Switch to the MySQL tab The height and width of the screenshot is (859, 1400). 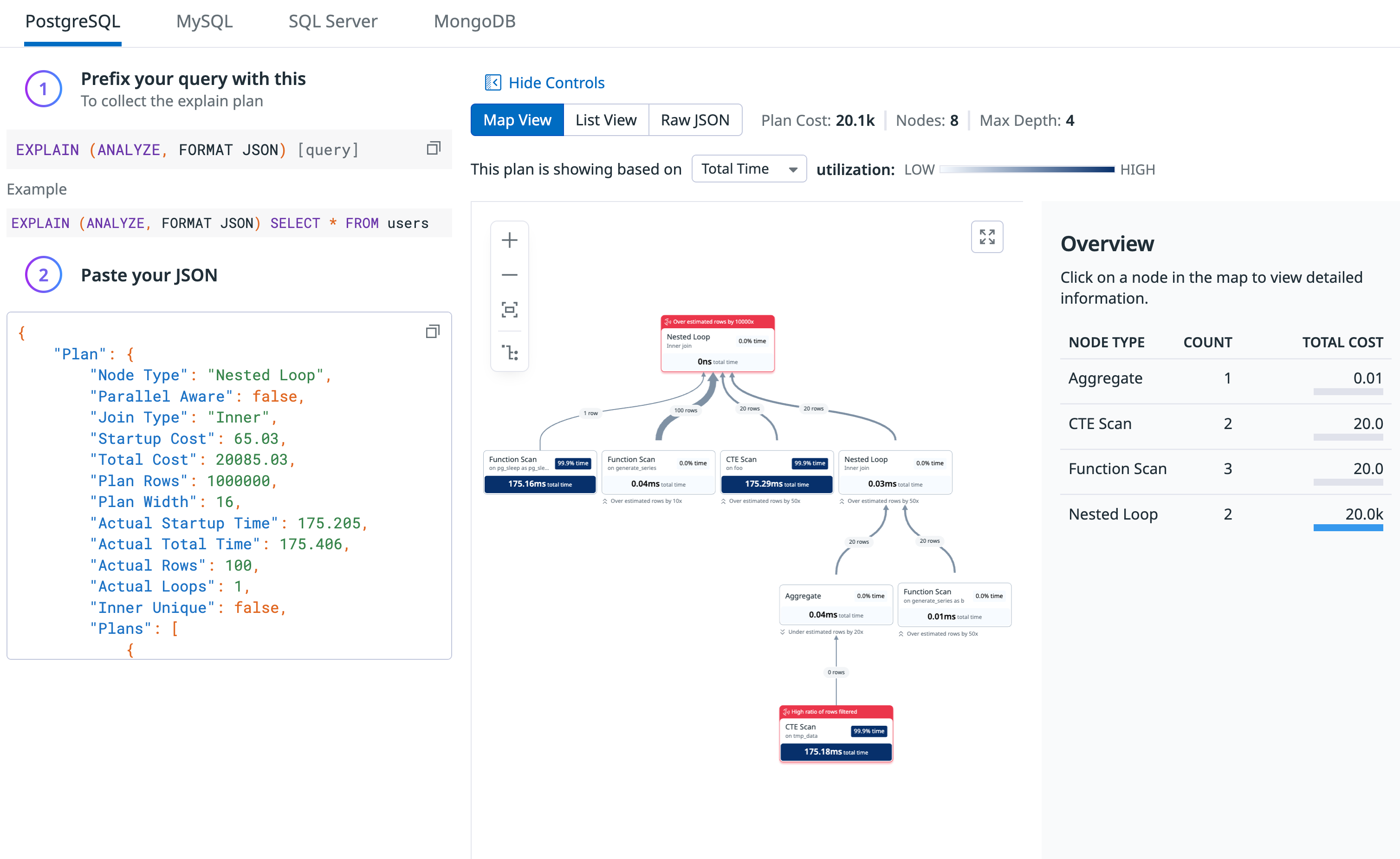click(204, 22)
